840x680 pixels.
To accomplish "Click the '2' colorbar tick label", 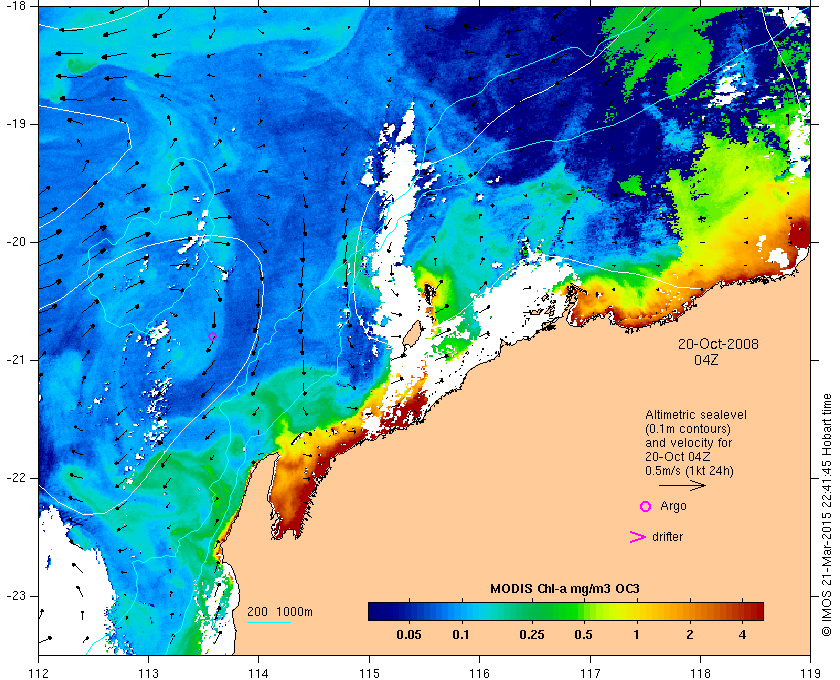I will pyautogui.click(x=689, y=635).
